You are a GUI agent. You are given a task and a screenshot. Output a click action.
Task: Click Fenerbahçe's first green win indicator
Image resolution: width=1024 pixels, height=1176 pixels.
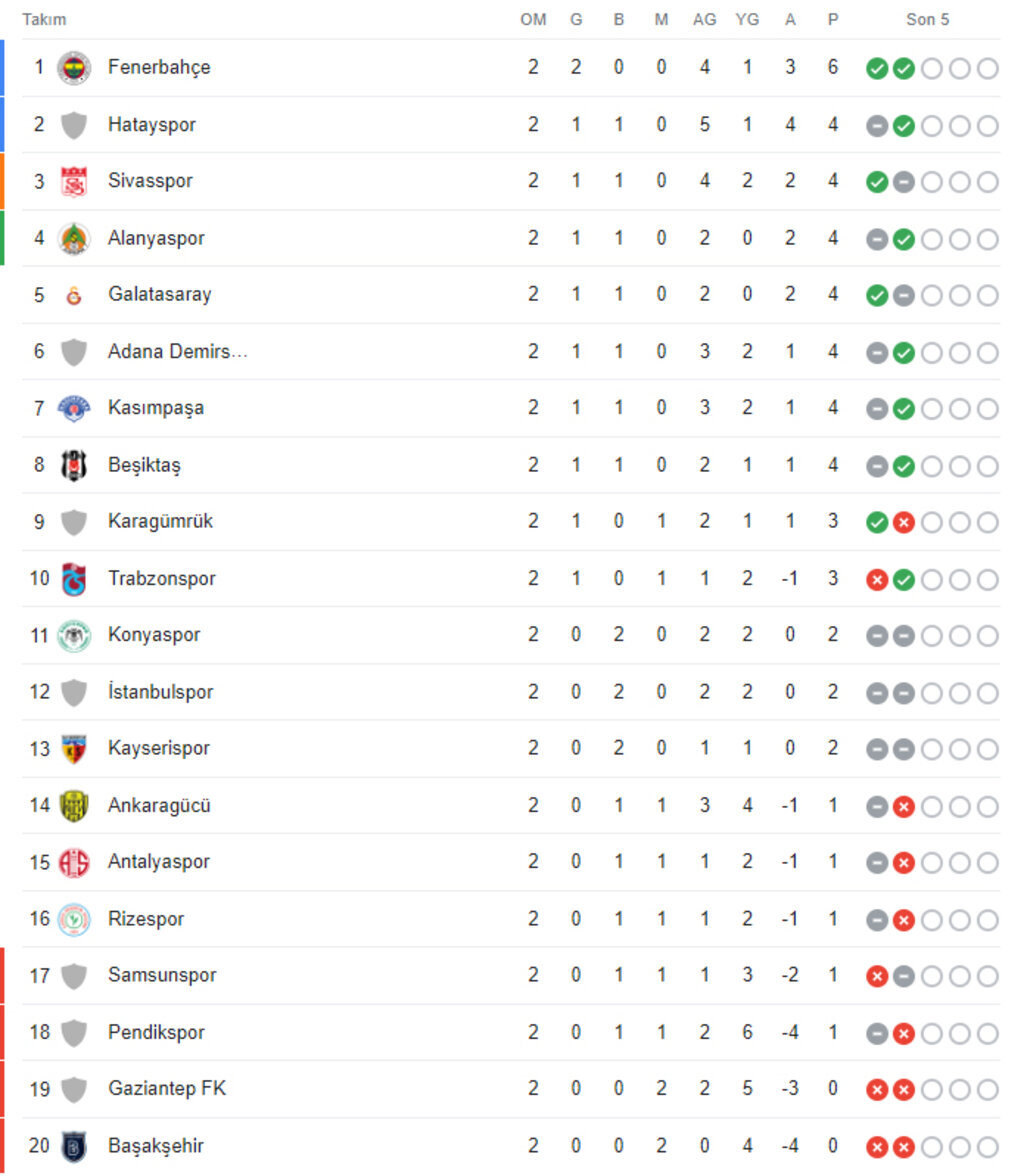tap(877, 69)
